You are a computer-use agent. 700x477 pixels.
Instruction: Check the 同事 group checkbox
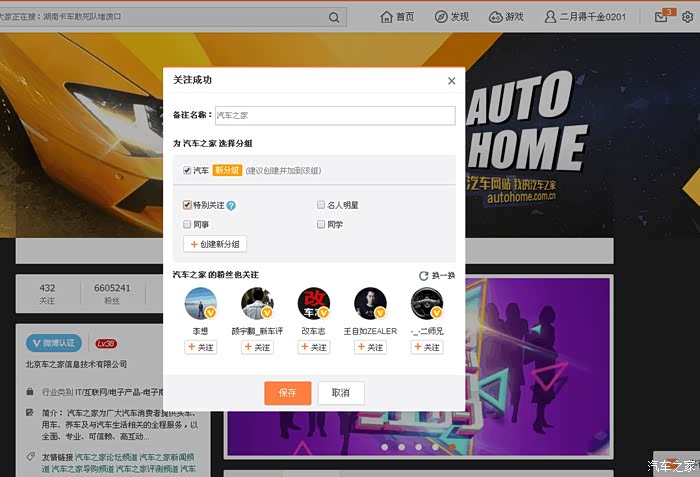(187, 224)
